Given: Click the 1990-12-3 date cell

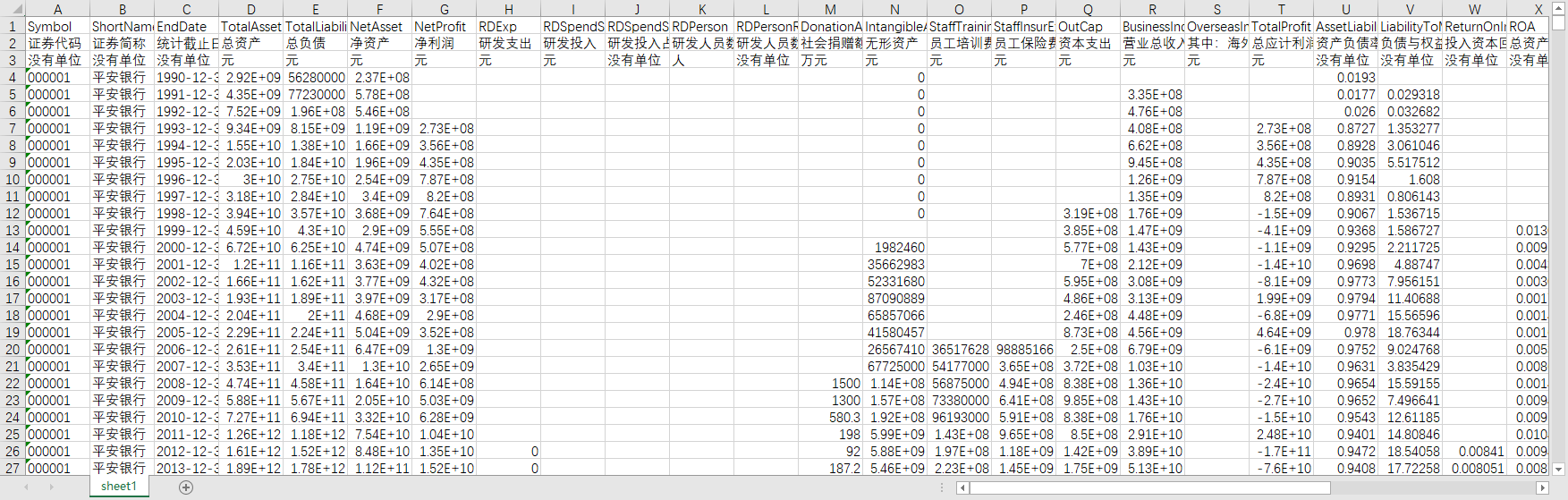Looking at the screenshot, I should (x=187, y=78).
